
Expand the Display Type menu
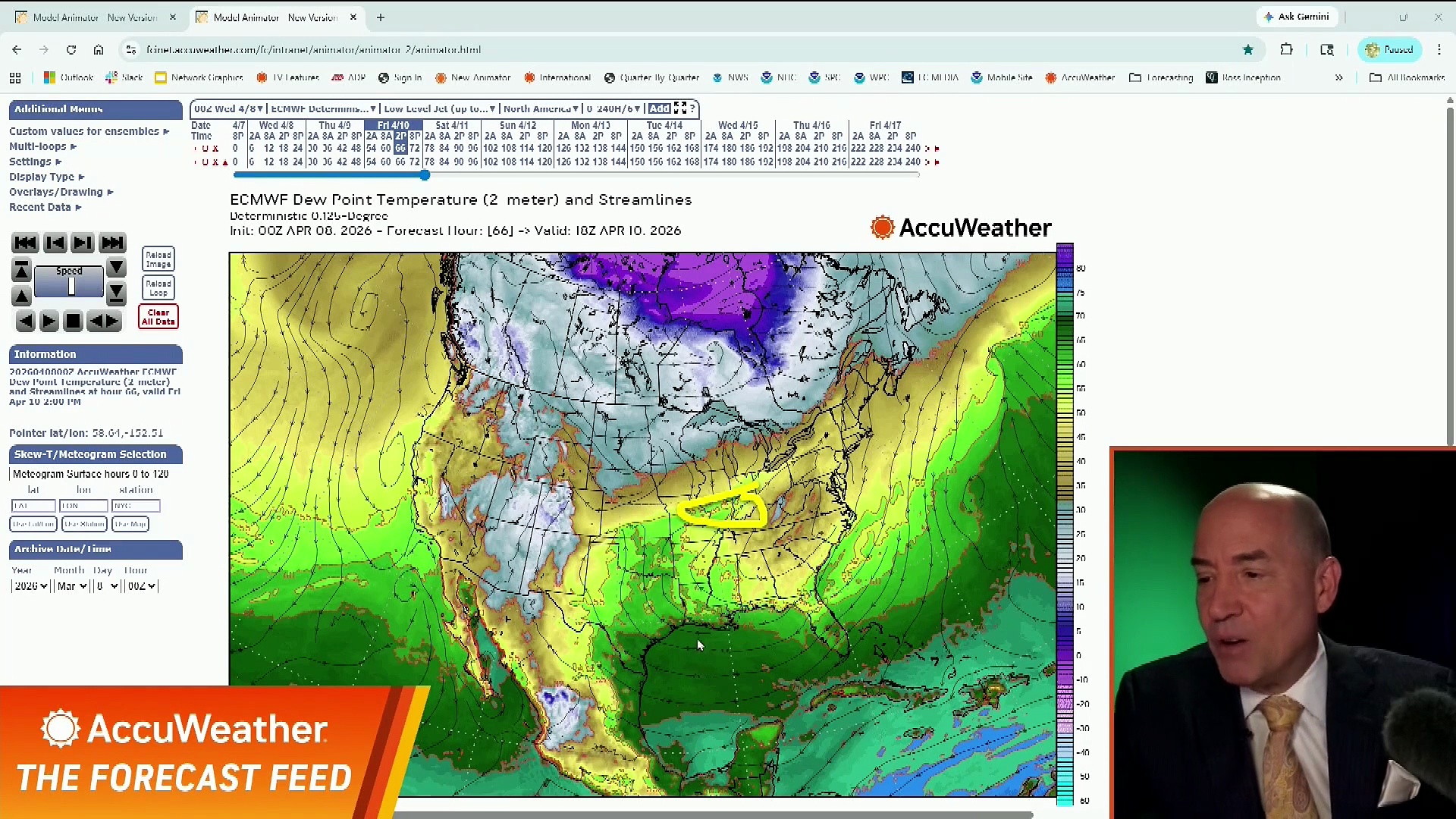46,177
